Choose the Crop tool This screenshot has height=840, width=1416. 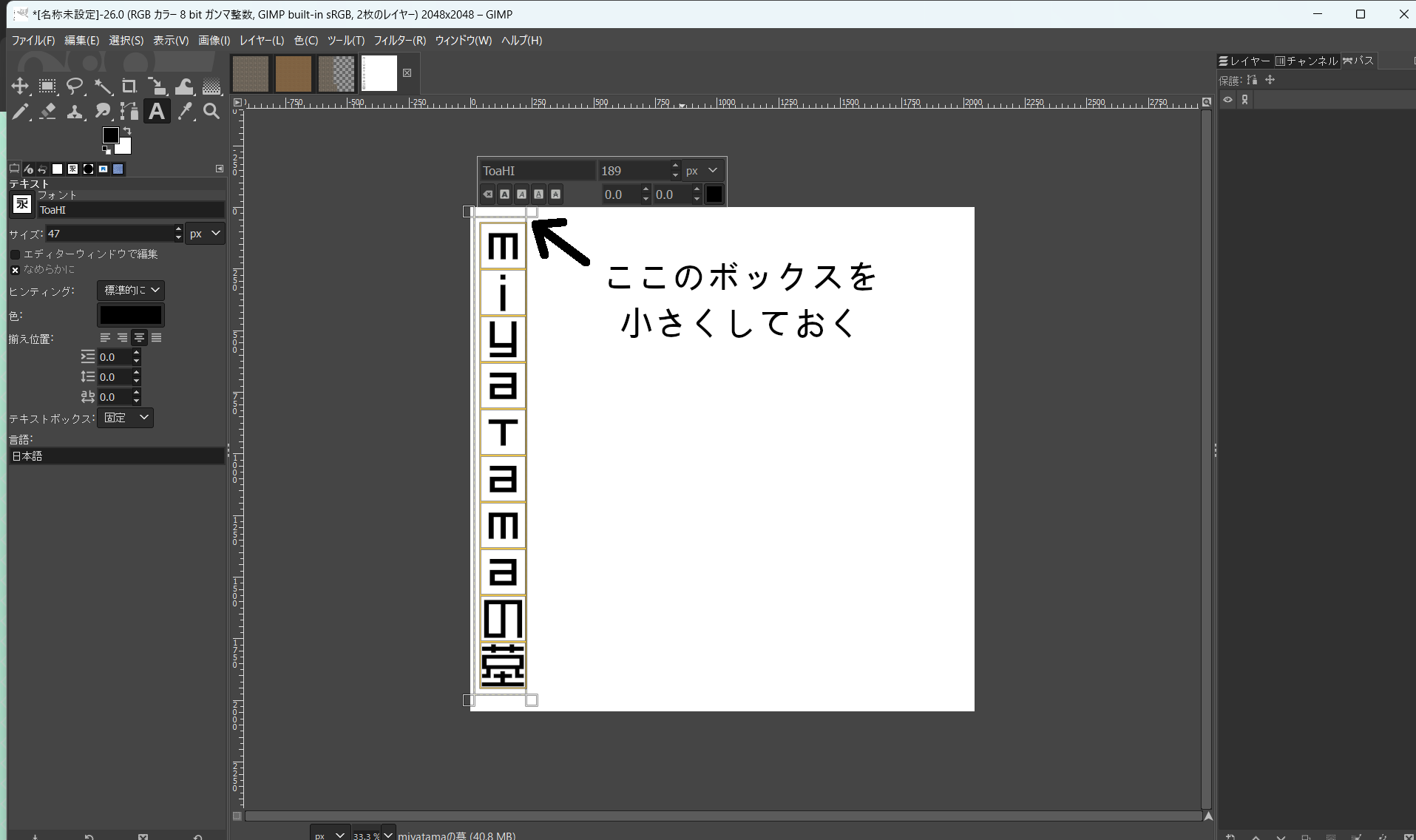pos(129,87)
